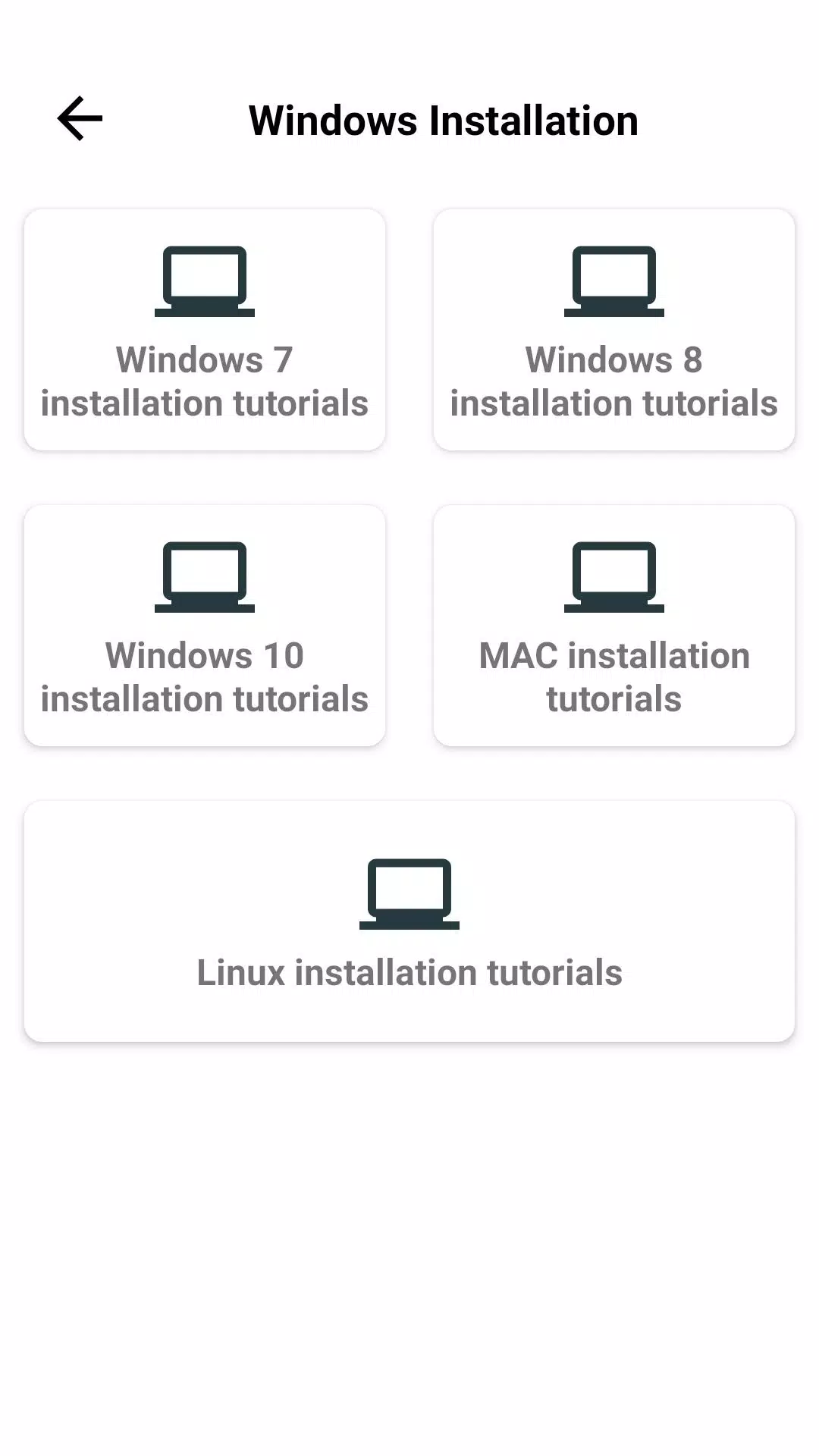Screen dimensions: 819x1456
Task: Click the laptop icon above Windows 10
Action: (x=205, y=577)
